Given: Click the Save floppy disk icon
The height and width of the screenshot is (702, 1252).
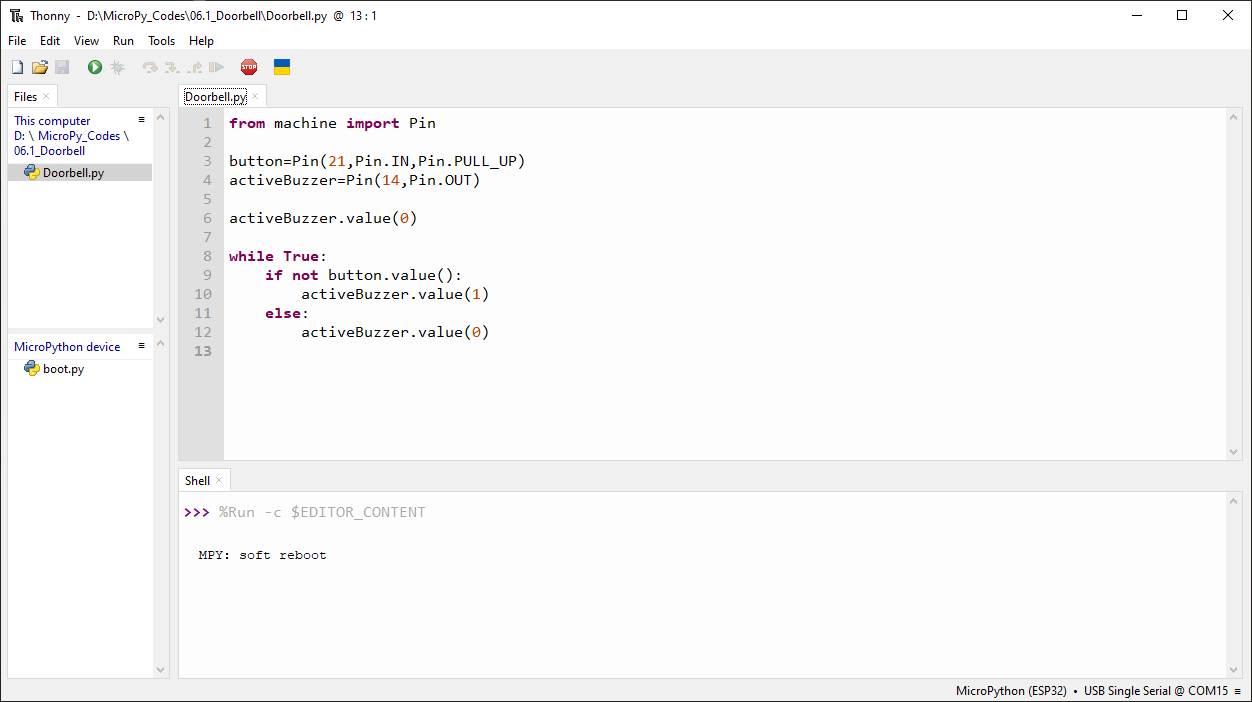Looking at the screenshot, I should click(62, 67).
